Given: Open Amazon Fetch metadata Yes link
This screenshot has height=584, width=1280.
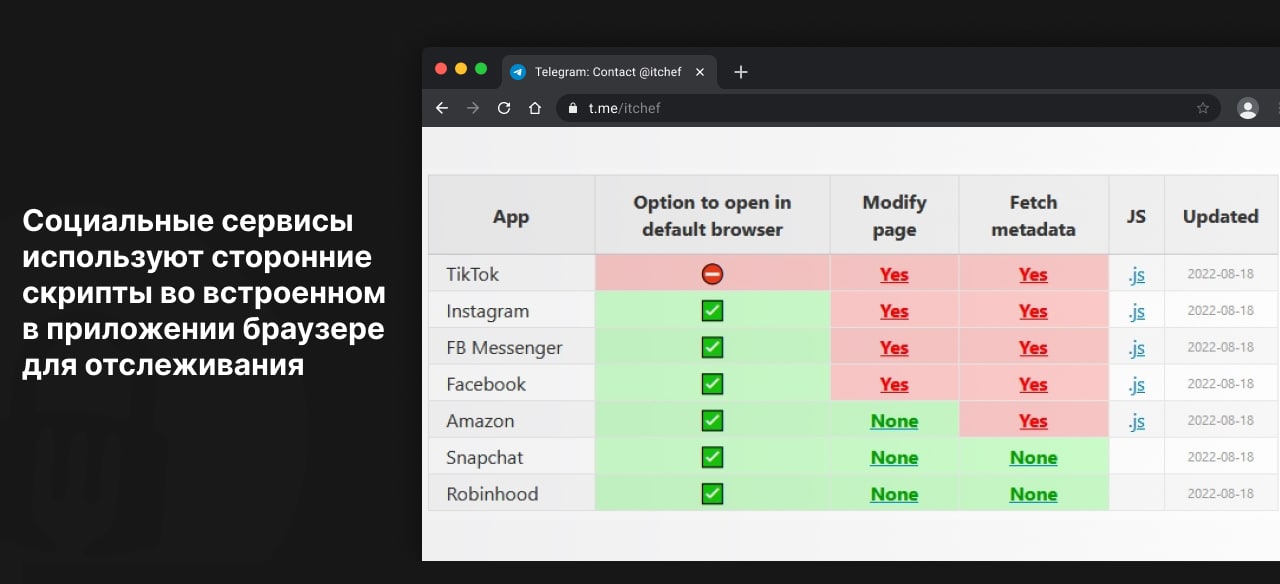Looking at the screenshot, I should pyautogui.click(x=1033, y=421).
